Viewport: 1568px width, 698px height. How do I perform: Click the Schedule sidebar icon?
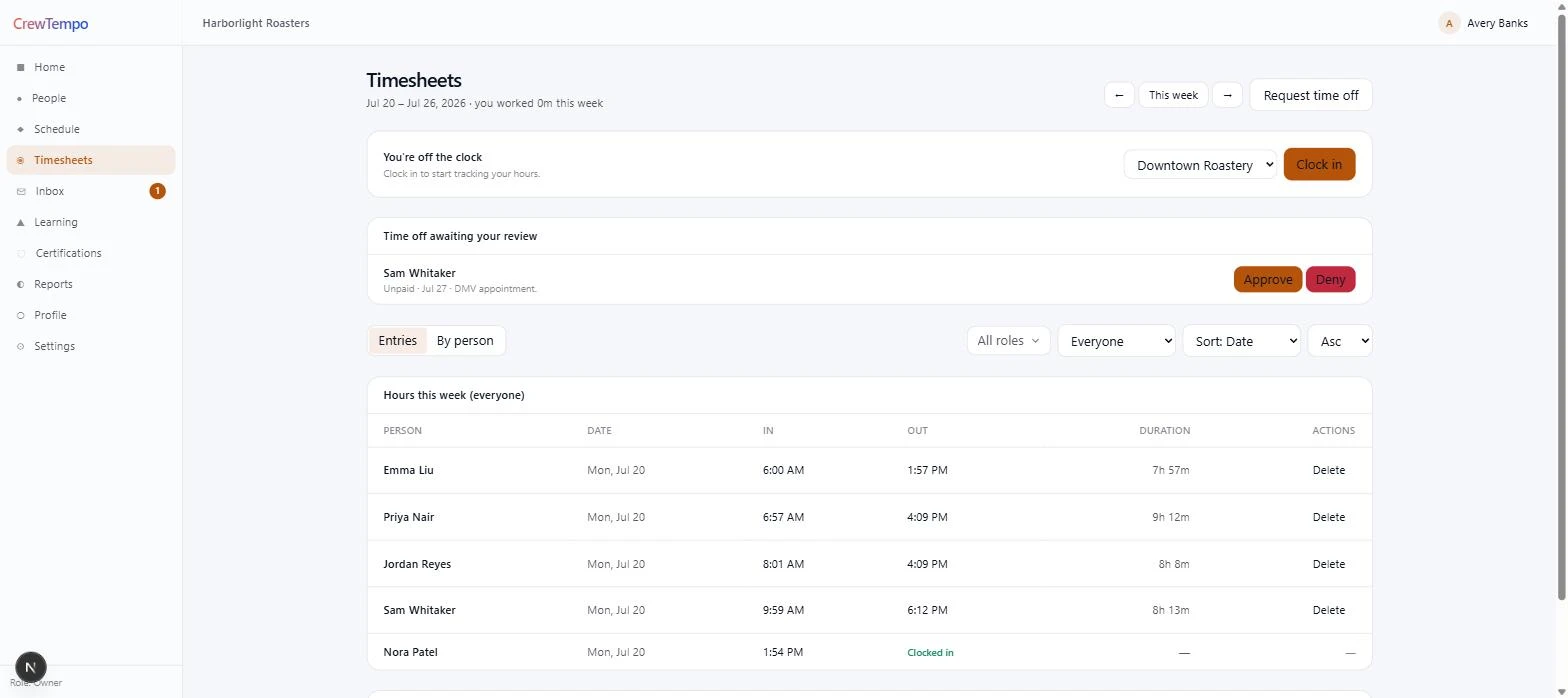(x=20, y=129)
